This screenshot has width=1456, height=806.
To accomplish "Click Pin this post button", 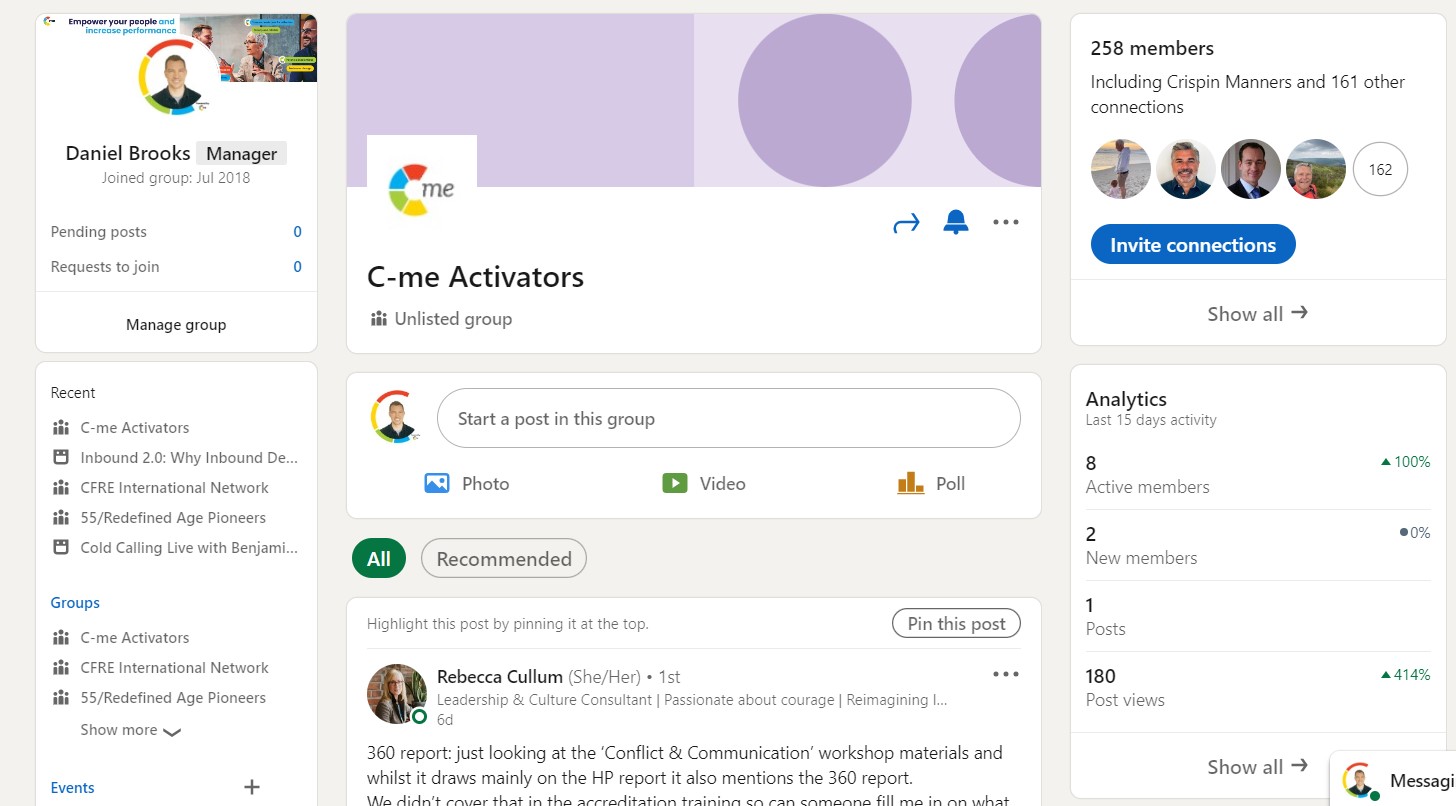I will point(956,623).
